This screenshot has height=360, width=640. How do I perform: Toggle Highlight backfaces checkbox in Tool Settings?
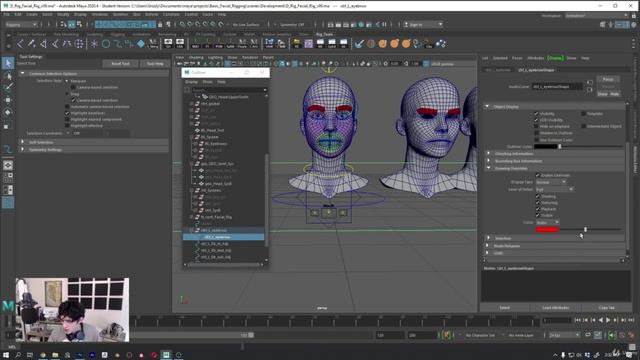67,113
